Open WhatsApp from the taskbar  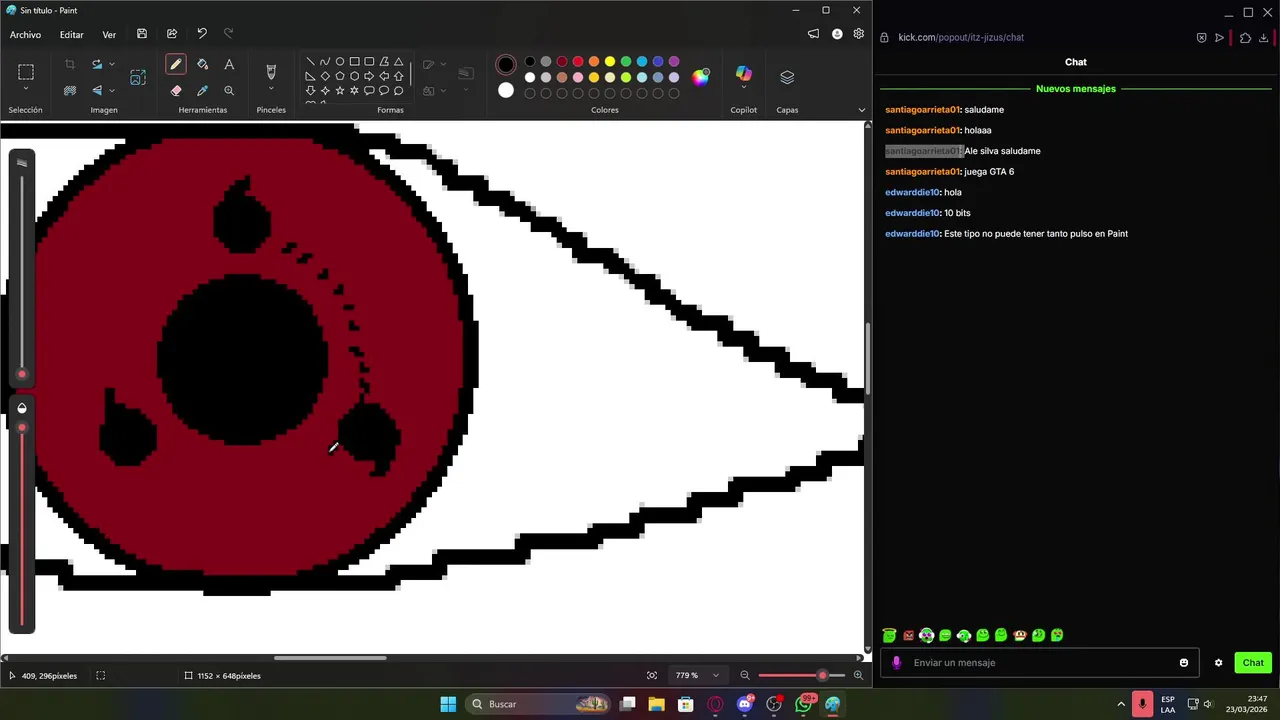pyautogui.click(x=804, y=704)
